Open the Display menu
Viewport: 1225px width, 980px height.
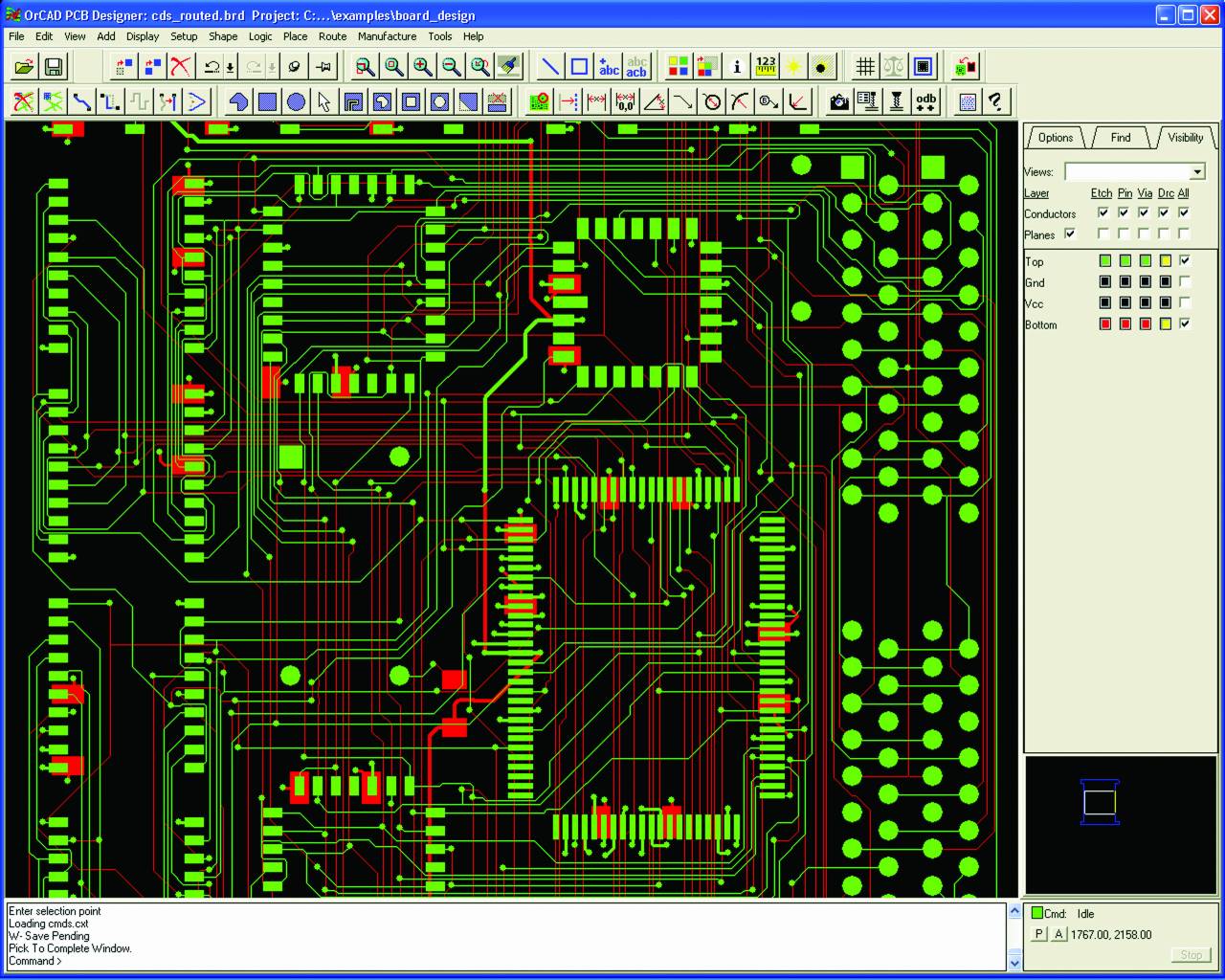click(143, 36)
